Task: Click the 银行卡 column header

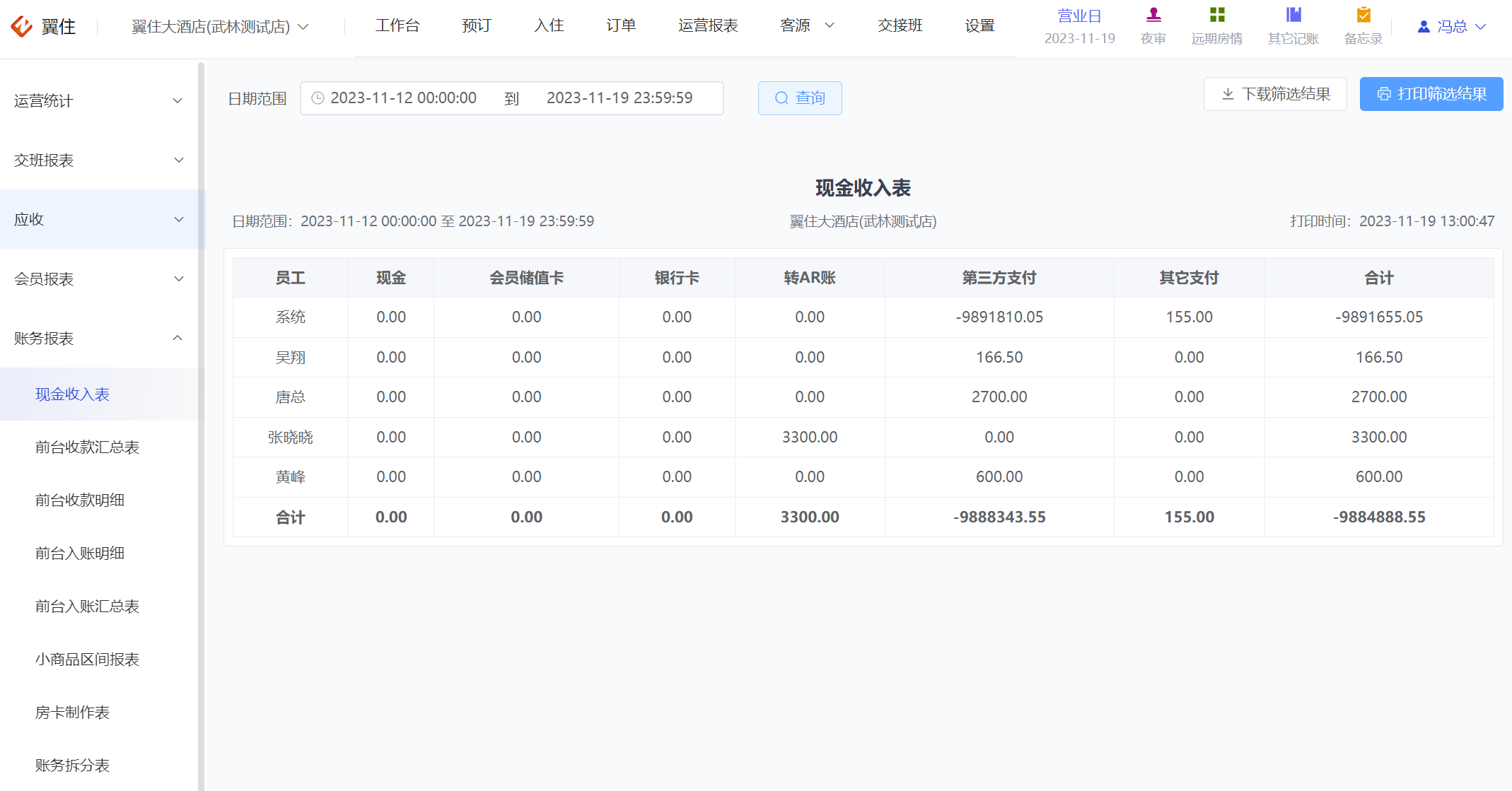Action: tap(677, 278)
